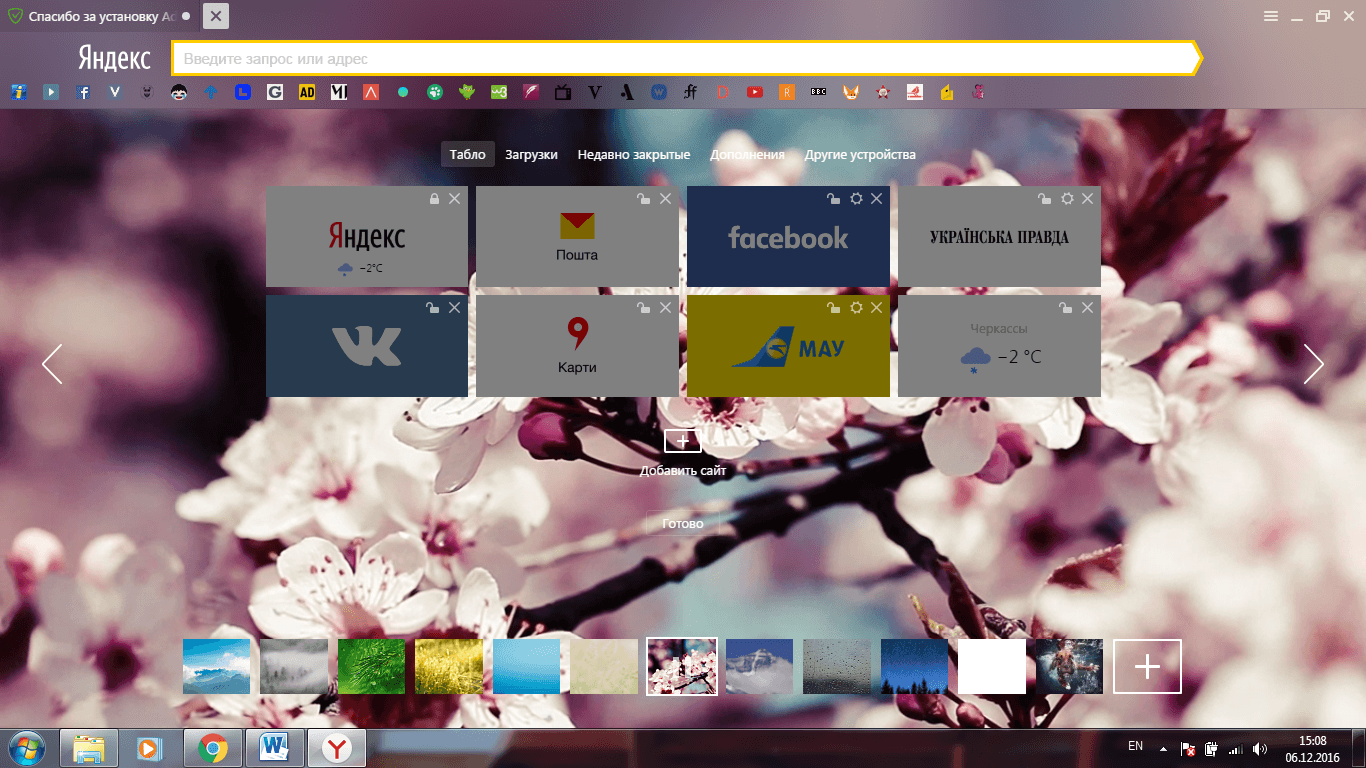This screenshot has height=768, width=1366.
Task: Close the Спасибо за установку tab
Action: (x=215, y=16)
